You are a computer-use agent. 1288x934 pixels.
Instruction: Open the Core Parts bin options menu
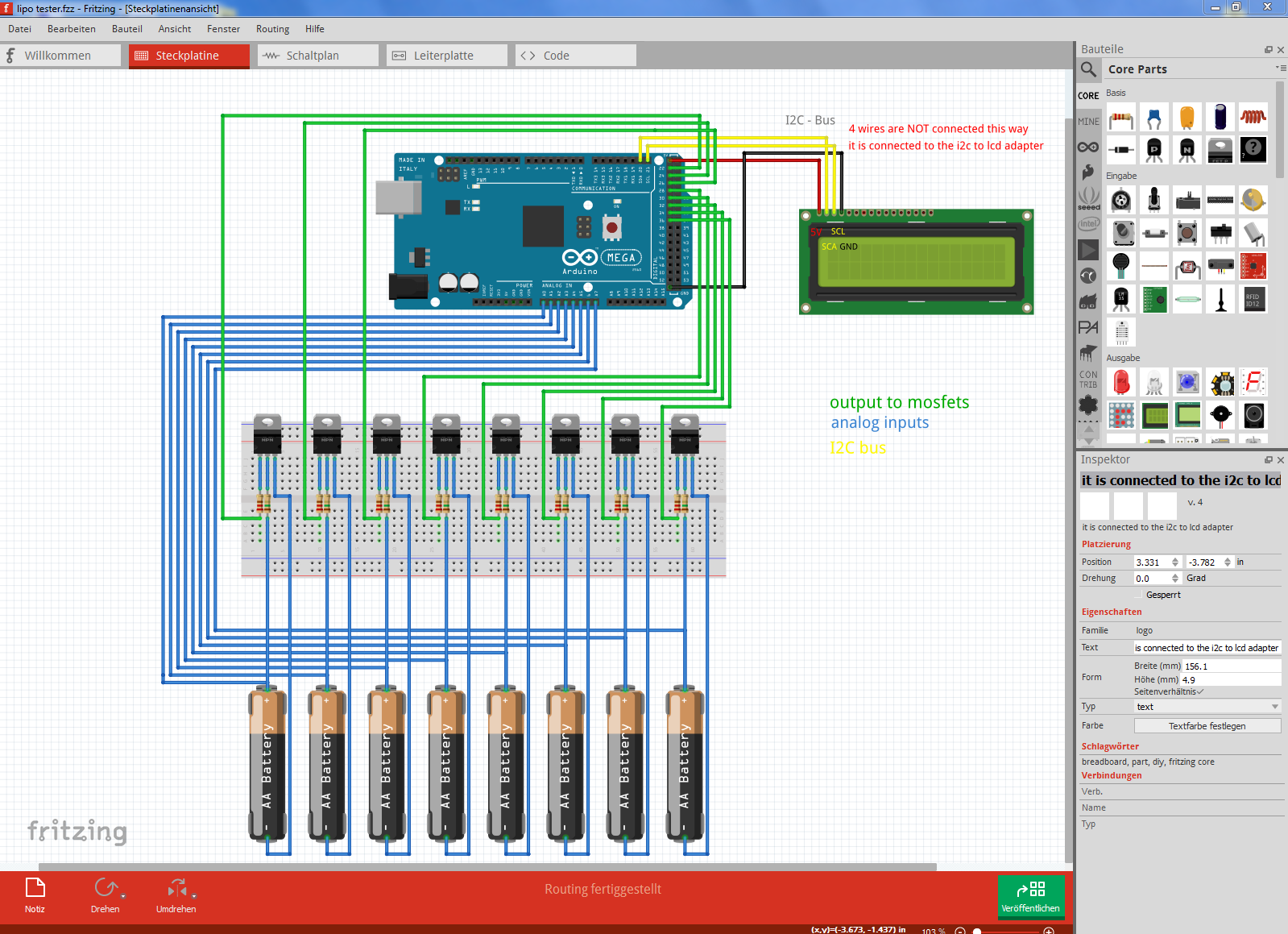click(1280, 68)
